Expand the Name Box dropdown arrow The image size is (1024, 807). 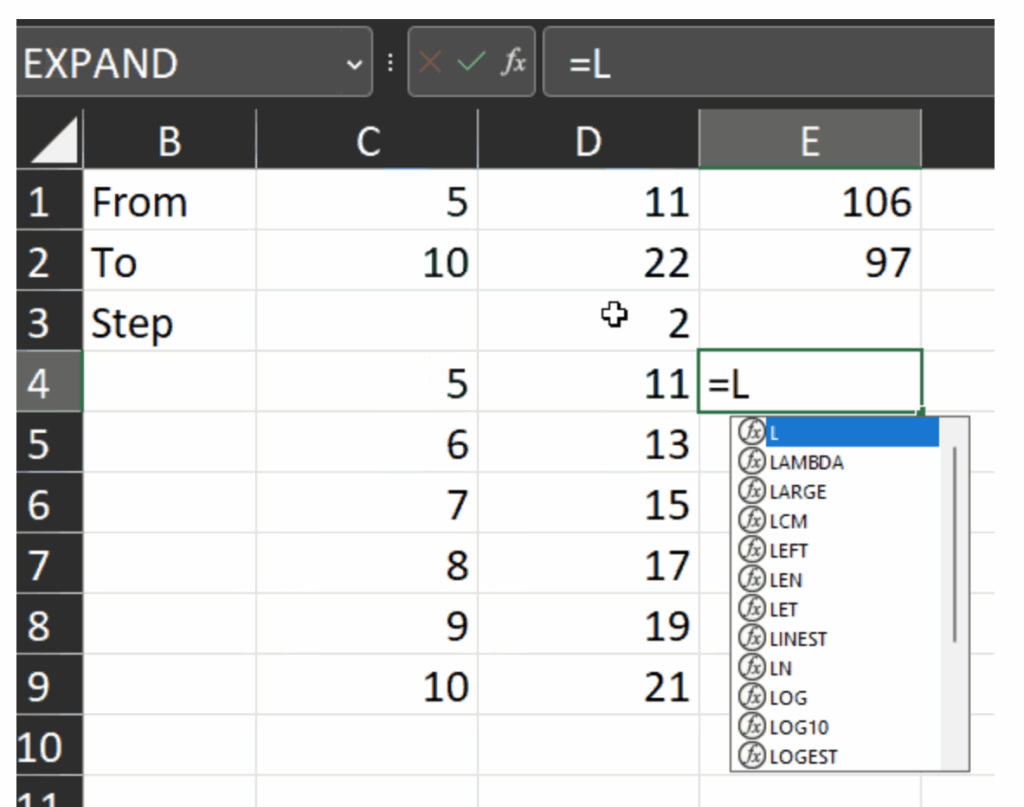pyautogui.click(x=354, y=64)
